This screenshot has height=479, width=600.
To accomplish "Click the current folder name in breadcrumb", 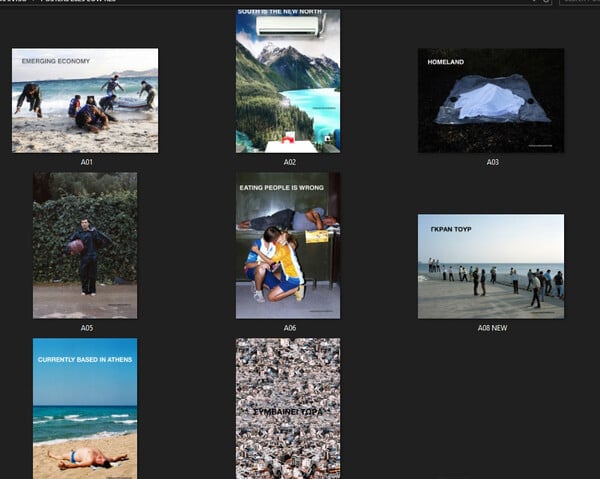I will (80, 2).
